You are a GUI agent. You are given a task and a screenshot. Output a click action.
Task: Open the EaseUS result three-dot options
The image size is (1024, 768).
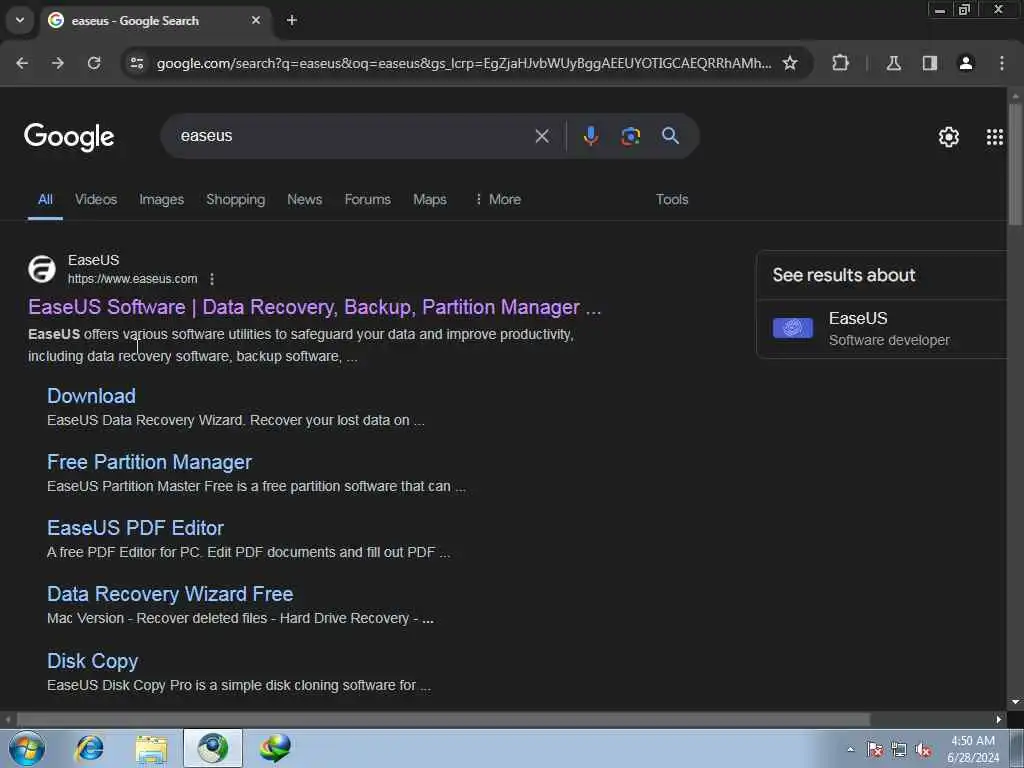pyautogui.click(x=212, y=279)
